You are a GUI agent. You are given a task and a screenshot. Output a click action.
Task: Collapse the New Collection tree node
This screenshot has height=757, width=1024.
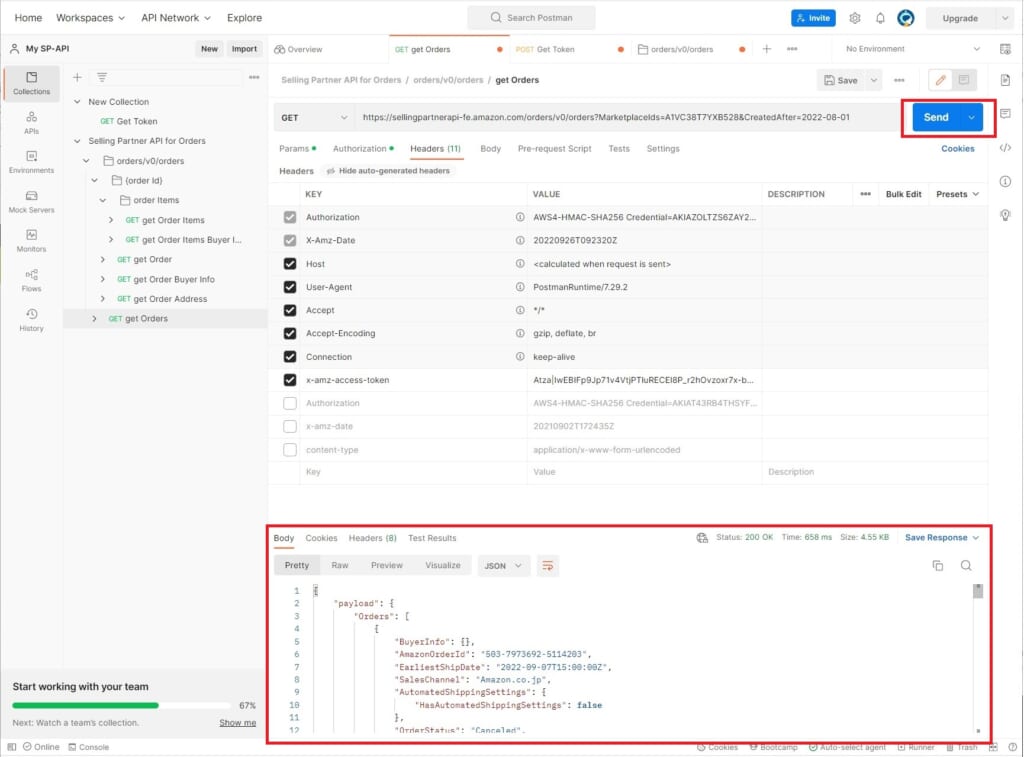[x=77, y=102]
